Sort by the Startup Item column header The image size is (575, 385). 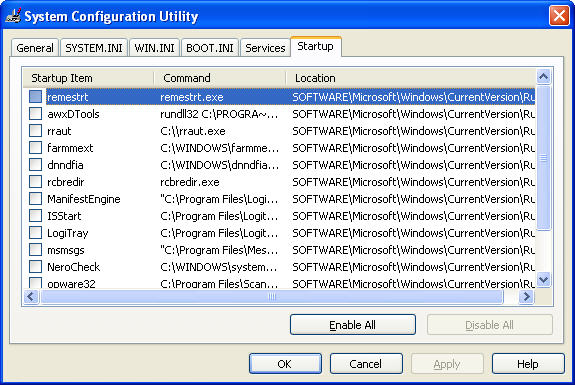click(88, 78)
